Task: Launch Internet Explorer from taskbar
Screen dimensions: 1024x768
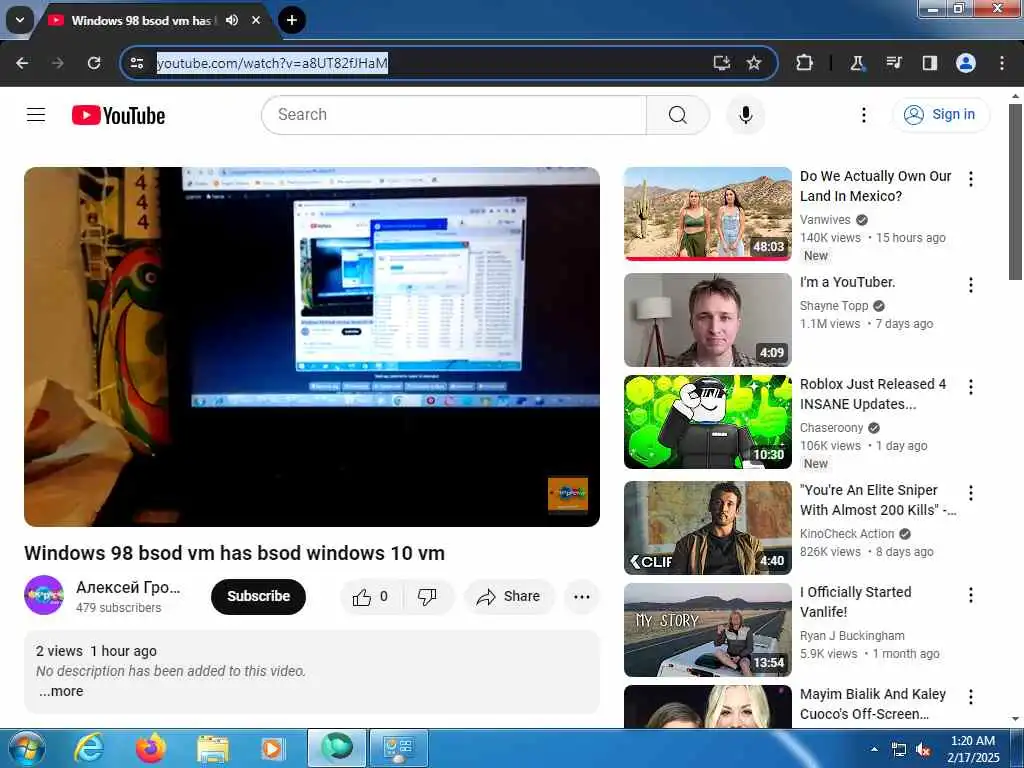Action: pos(88,748)
